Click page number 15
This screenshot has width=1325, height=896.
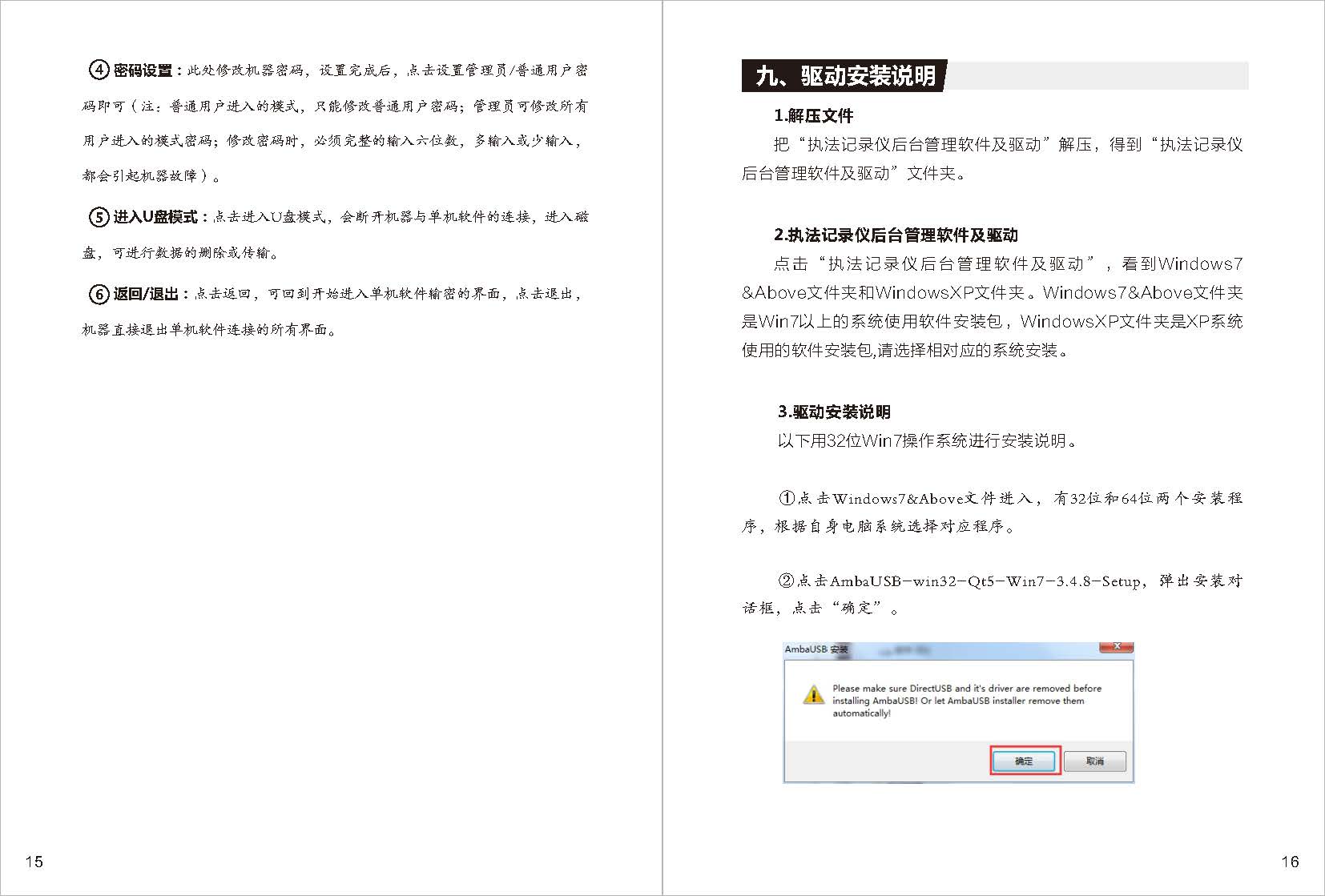point(34,862)
